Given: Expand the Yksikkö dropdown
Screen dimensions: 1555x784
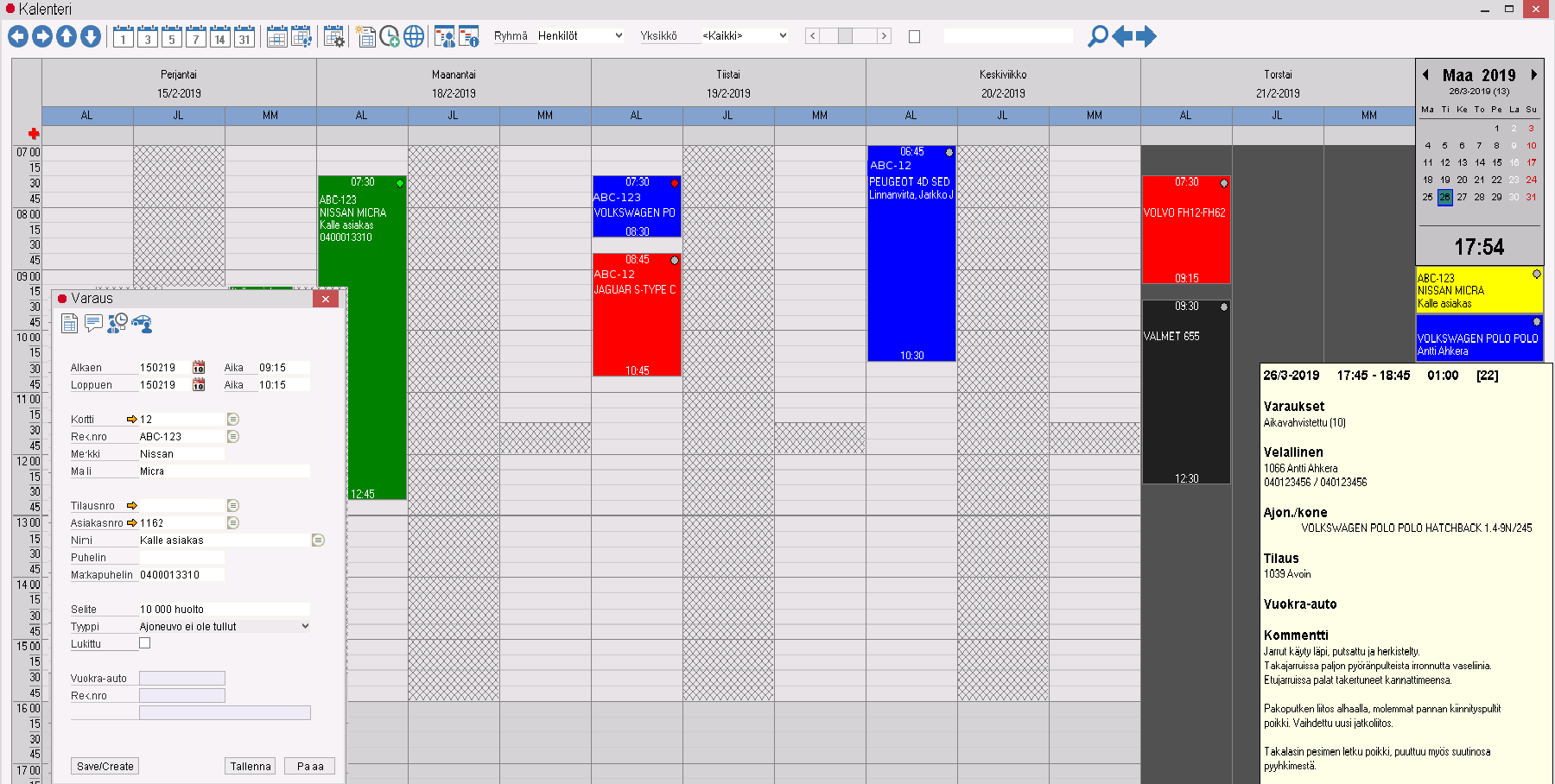Looking at the screenshot, I should tap(744, 35).
